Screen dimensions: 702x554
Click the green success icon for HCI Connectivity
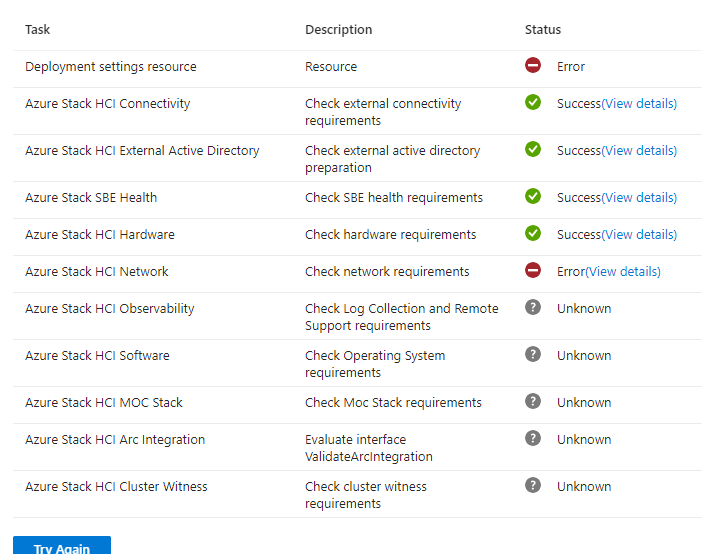click(533, 102)
